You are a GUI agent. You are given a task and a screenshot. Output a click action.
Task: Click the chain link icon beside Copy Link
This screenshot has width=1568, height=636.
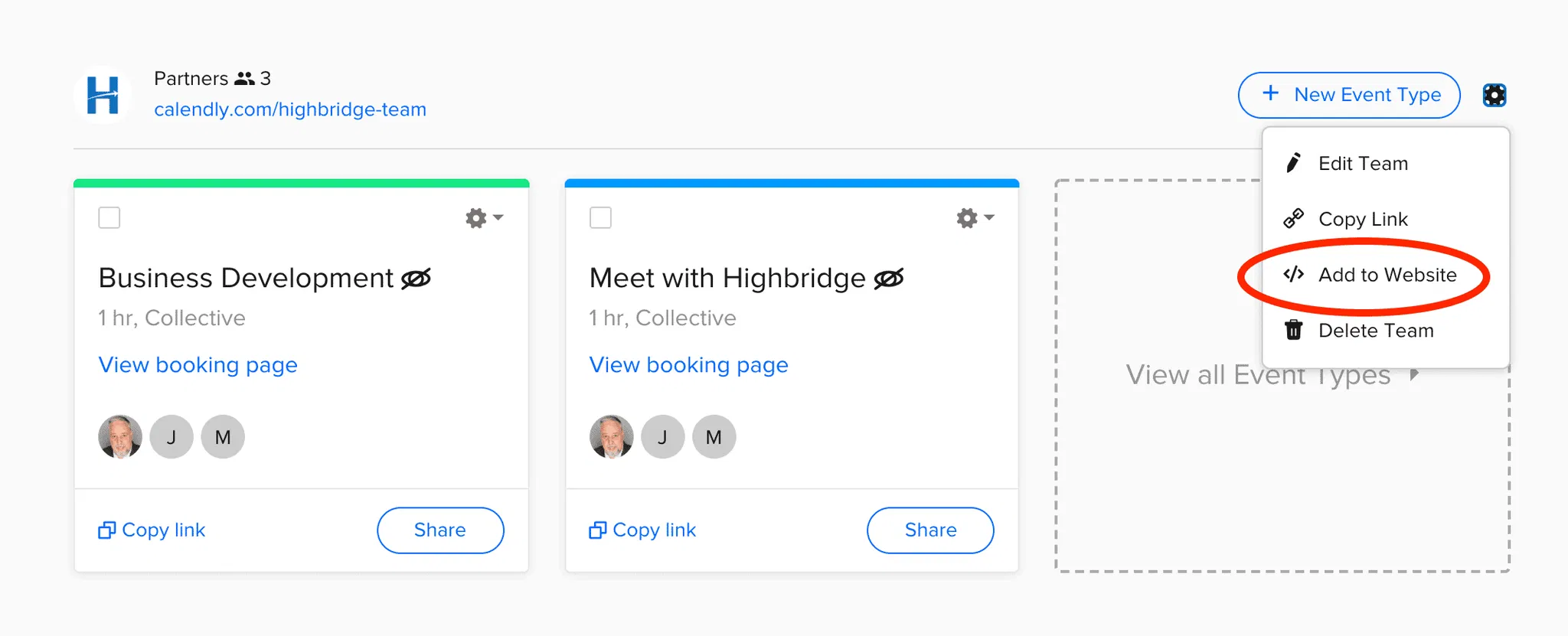[x=1294, y=219]
